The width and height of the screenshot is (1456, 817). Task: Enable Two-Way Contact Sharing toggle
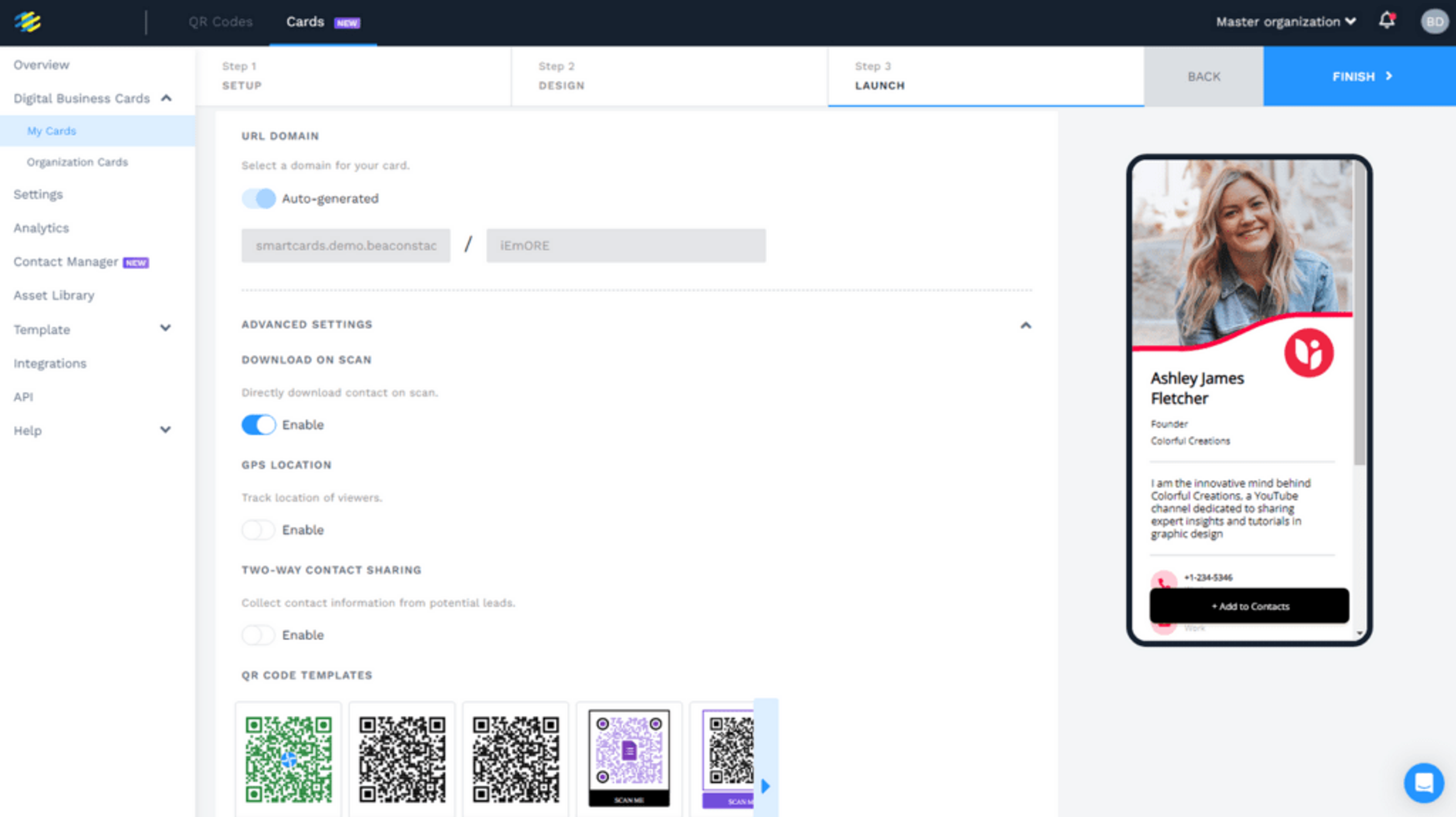point(258,635)
